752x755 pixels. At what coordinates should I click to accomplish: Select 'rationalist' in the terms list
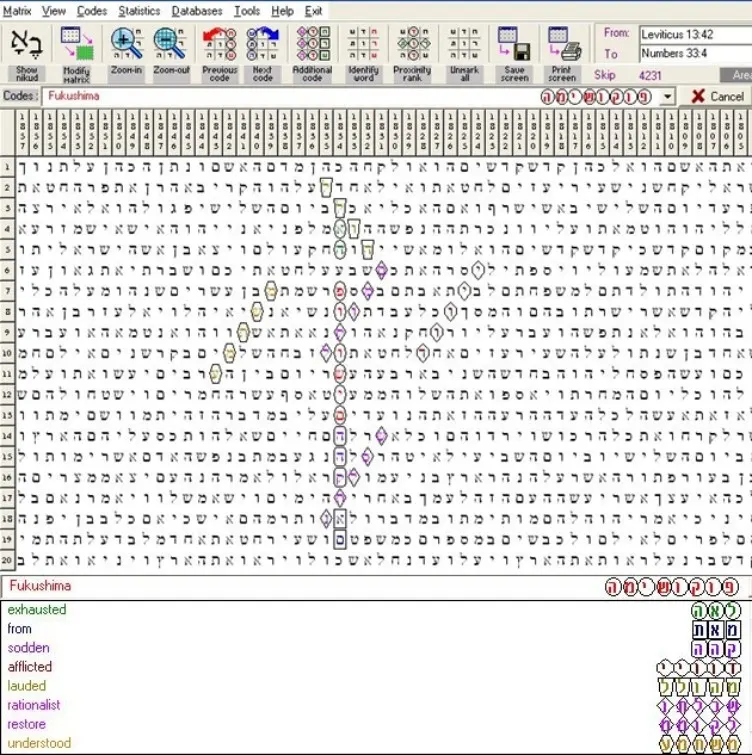tap(34, 705)
